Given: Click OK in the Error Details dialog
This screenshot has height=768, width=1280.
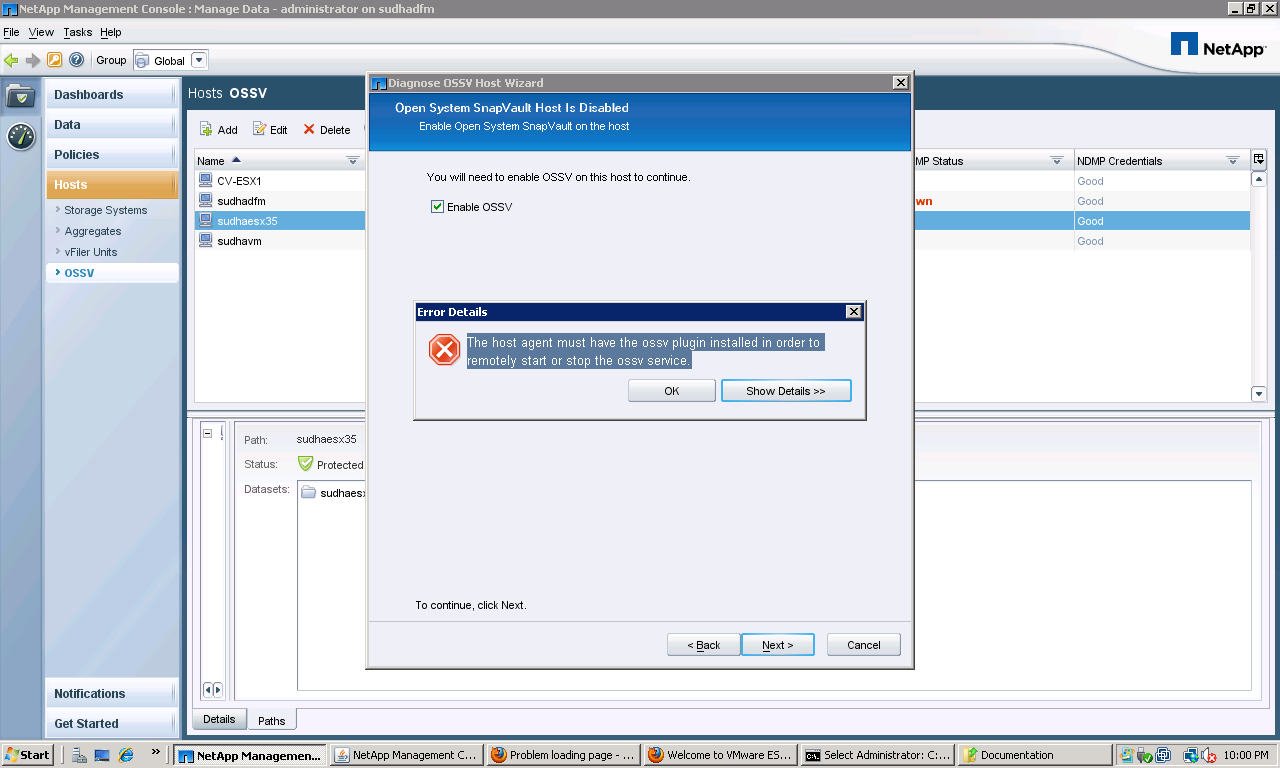Looking at the screenshot, I should pyautogui.click(x=672, y=391).
